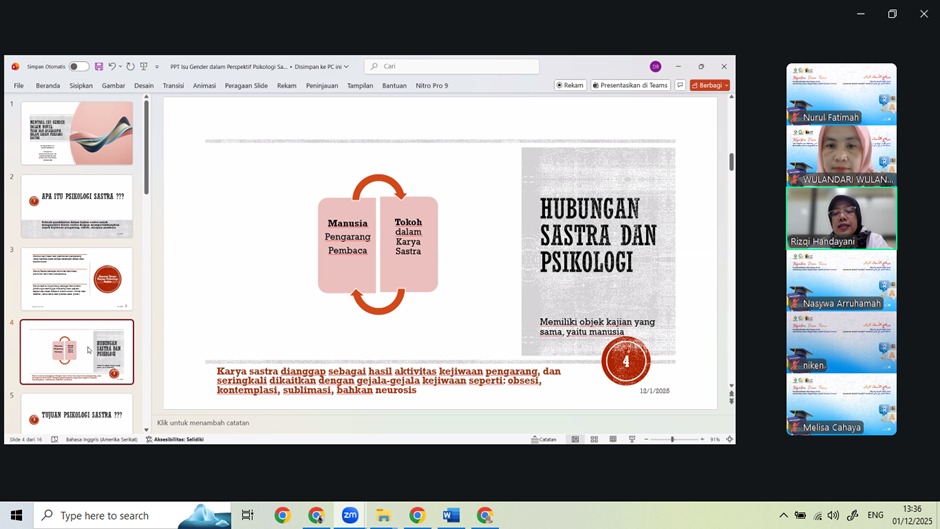This screenshot has width=940, height=529.
Task: Open the Undo history dropdown arrow
Action: point(121,67)
